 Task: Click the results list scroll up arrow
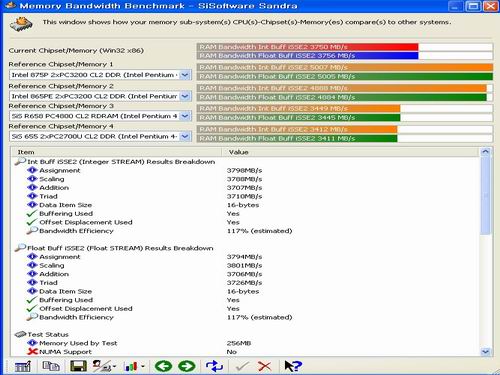[x=485, y=152]
